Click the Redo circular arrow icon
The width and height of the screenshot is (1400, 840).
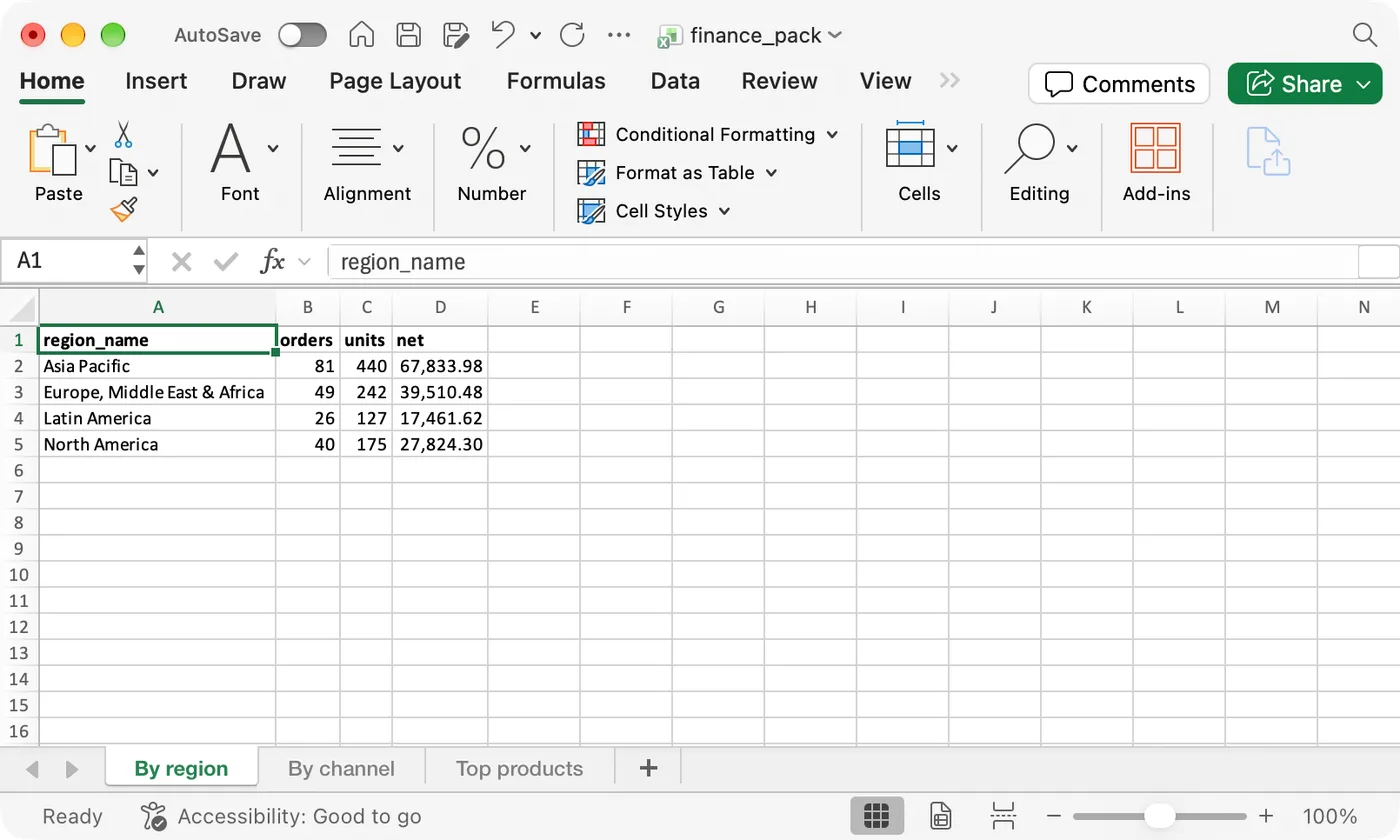[x=572, y=35]
